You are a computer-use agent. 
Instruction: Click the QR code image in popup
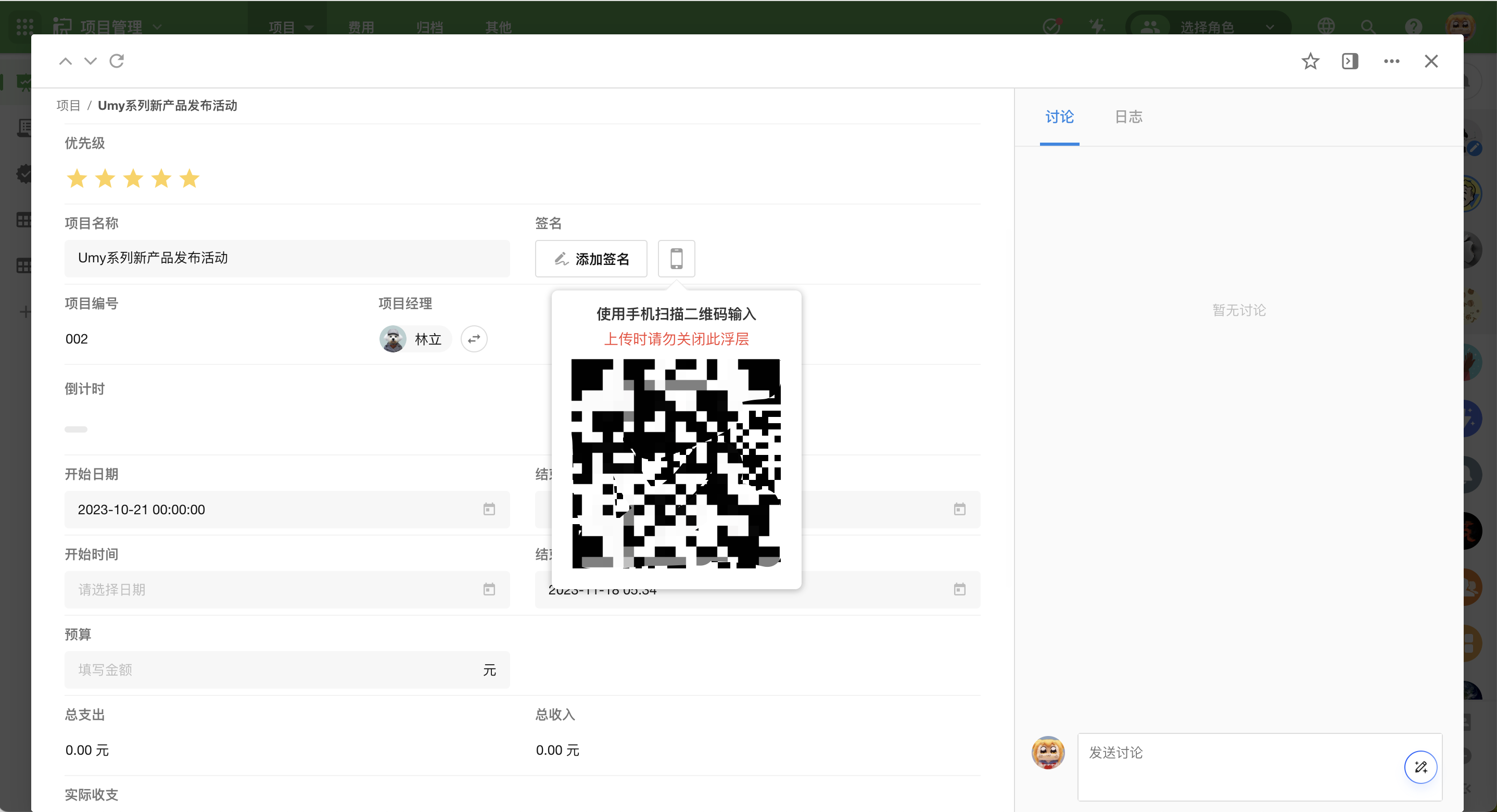pos(677,464)
